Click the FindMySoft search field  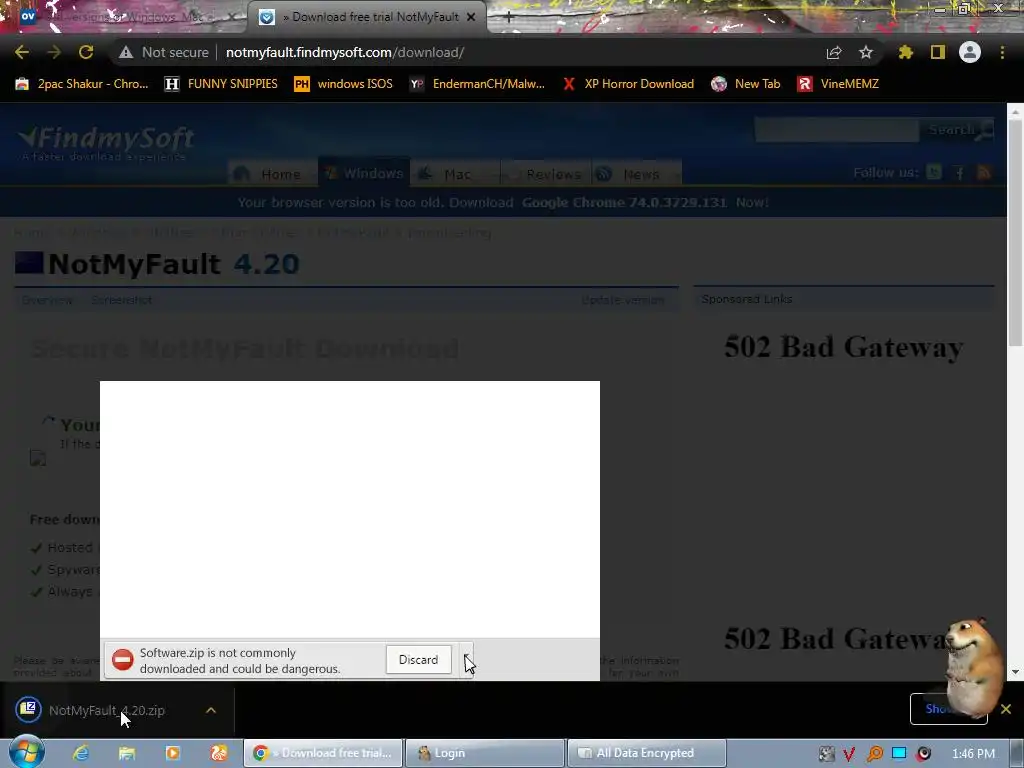point(837,130)
